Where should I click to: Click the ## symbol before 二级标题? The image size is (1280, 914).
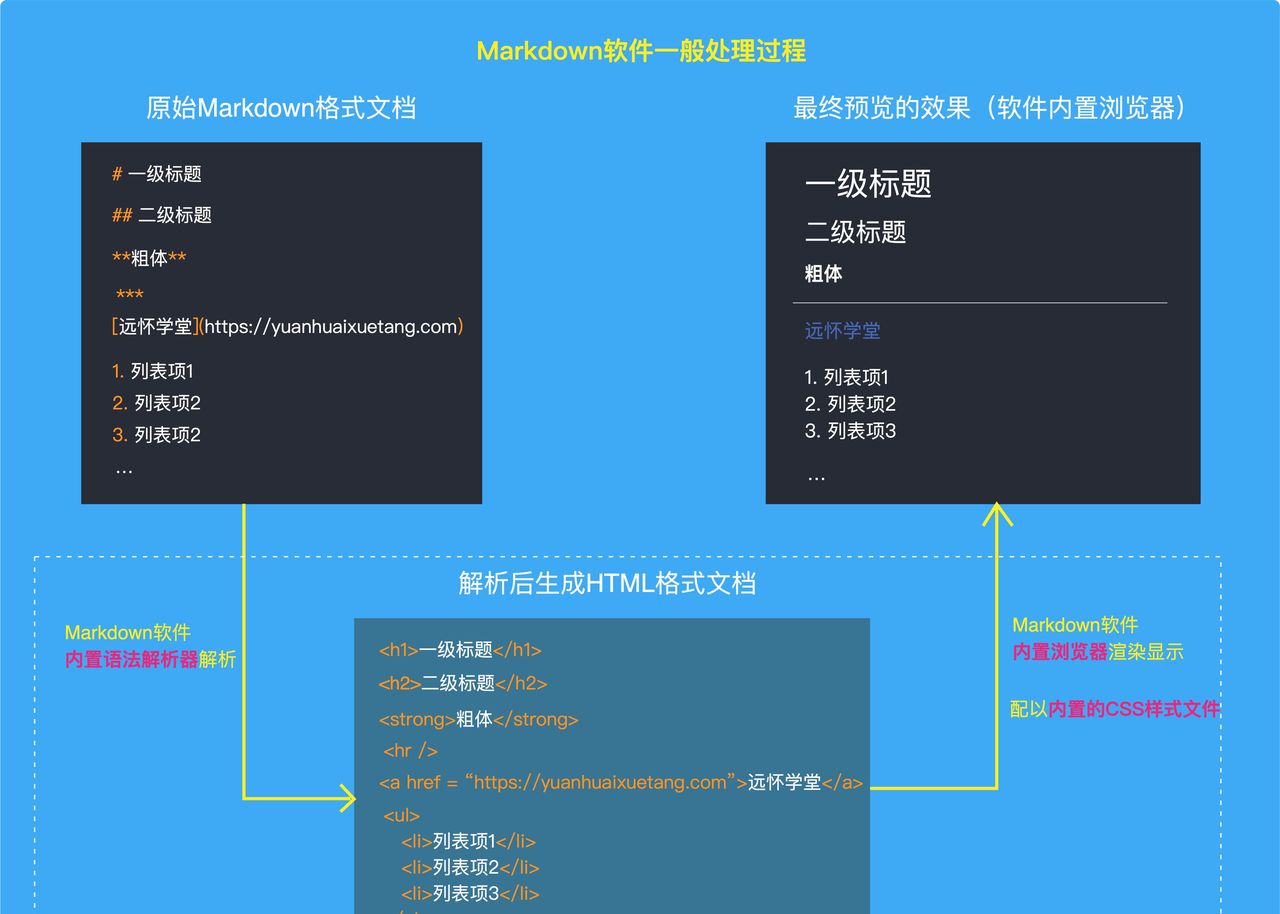point(122,215)
